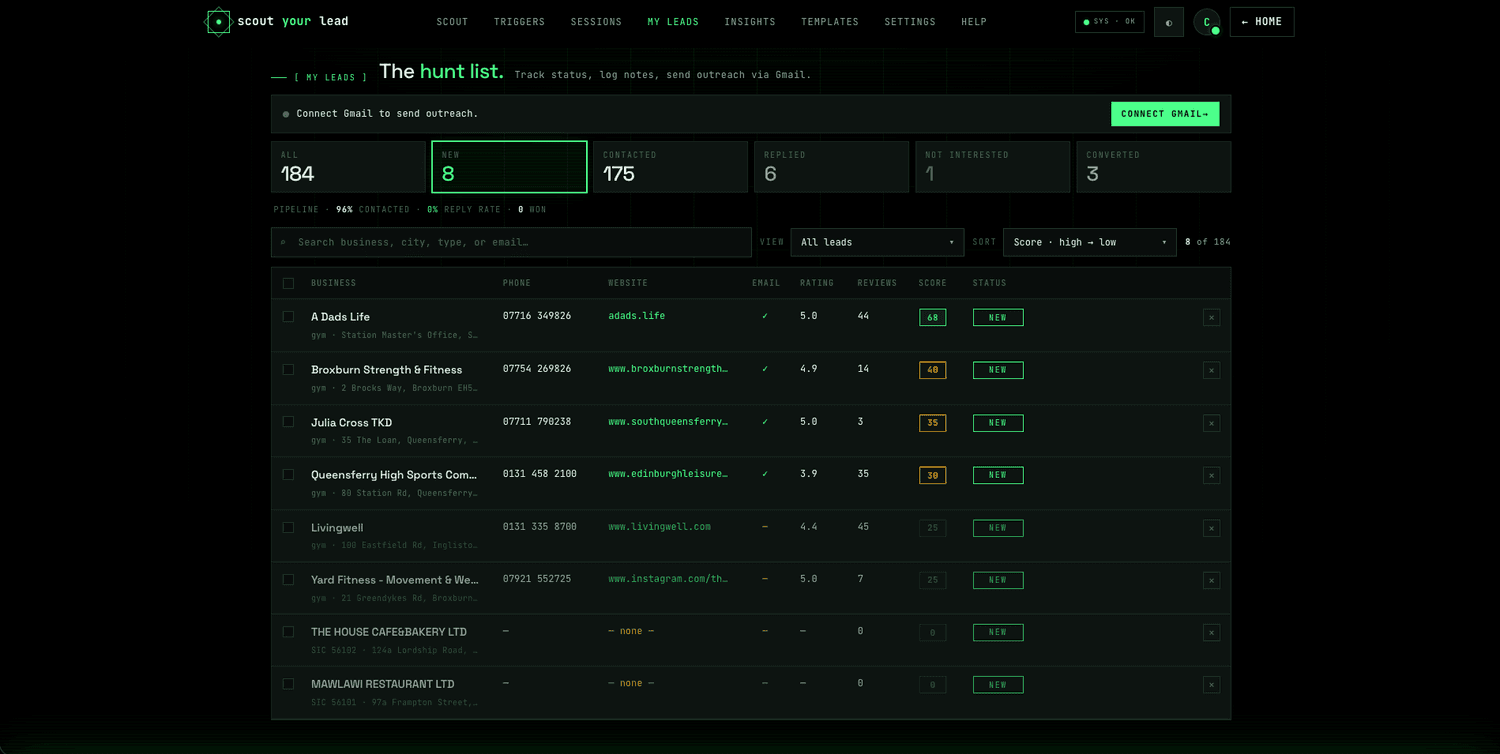
Task: Open the HELP nav item
Action: 974,22
